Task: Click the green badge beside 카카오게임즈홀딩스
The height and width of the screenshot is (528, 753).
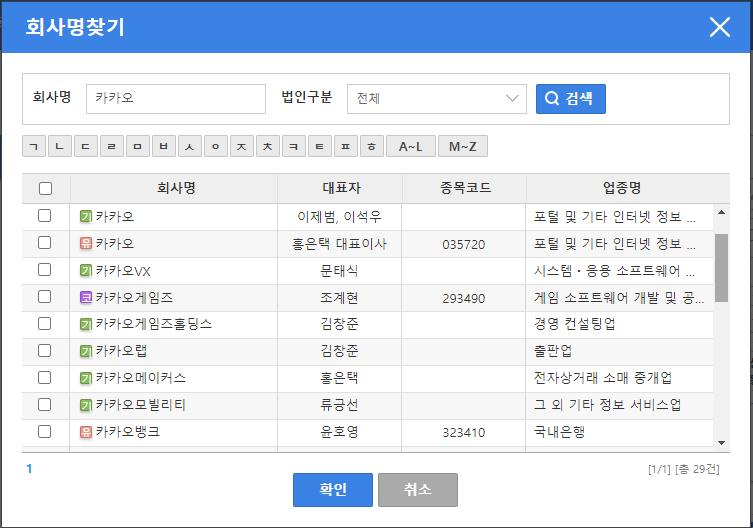Action: click(x=86, y=324)
